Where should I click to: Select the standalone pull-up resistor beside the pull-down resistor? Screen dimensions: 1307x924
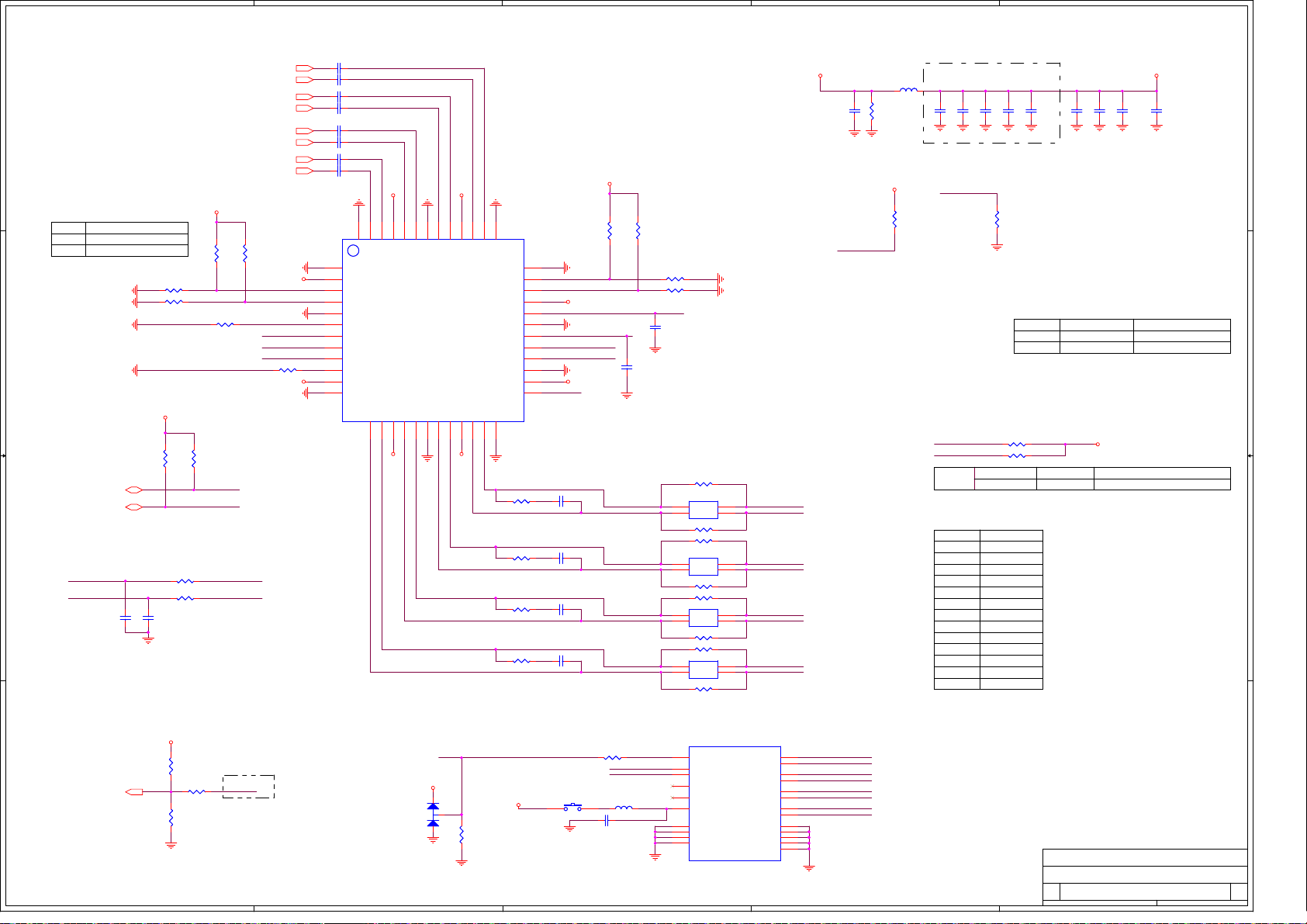tap(894, 220)
